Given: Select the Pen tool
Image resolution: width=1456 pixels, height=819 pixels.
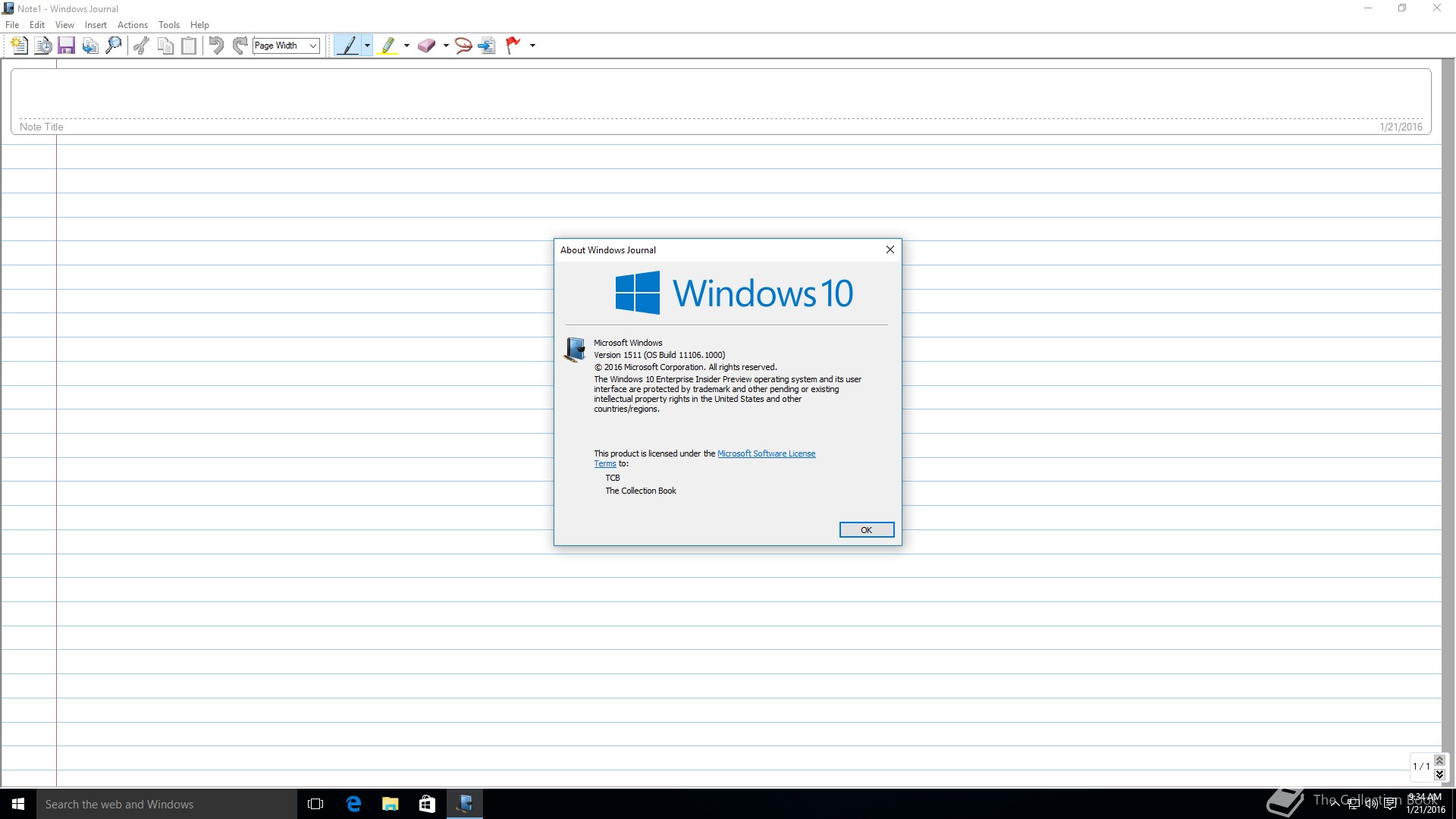Looking at the screenshot, I should point(348,45).
